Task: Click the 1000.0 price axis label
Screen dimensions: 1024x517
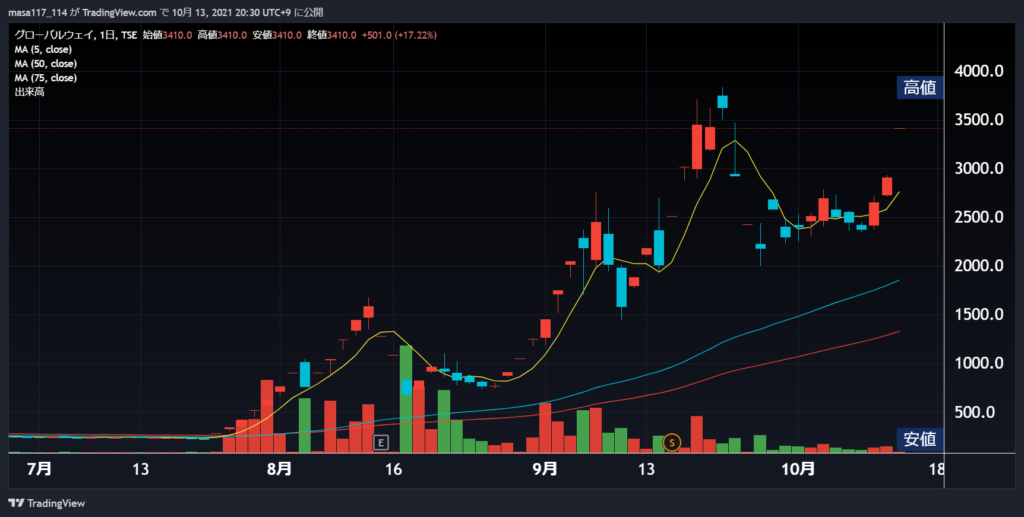Action: tap(978, 364)
